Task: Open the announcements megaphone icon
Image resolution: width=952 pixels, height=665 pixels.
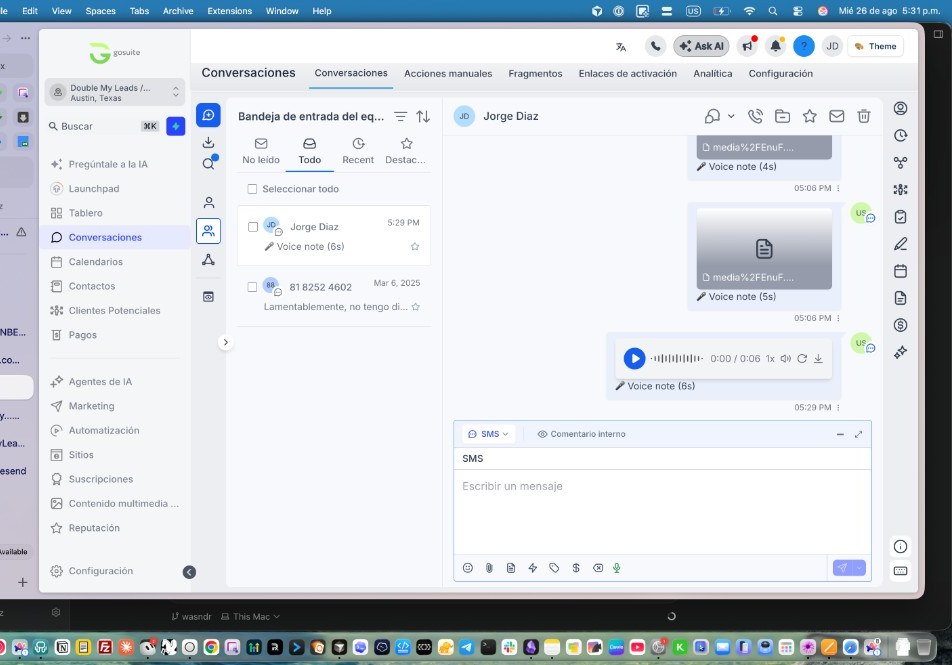Action: pyautogui.click(x=747, y=46)
